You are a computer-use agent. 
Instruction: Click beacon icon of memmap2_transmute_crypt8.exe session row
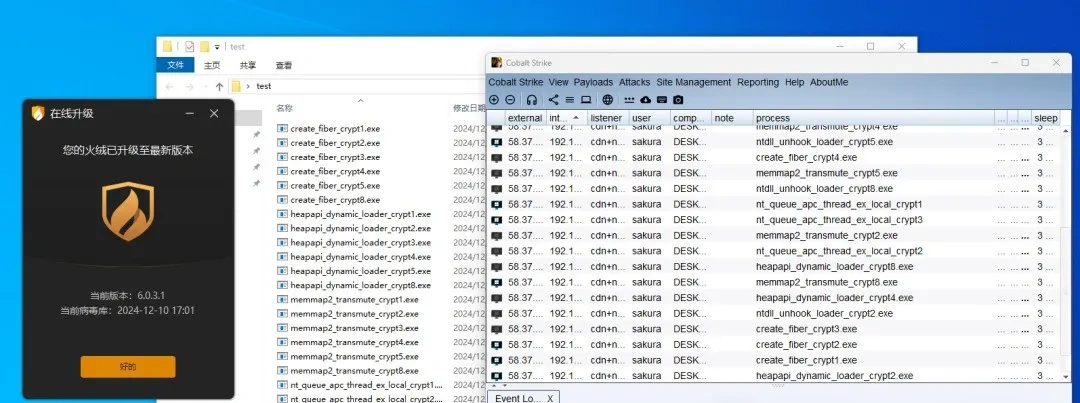tap(497, 282)
